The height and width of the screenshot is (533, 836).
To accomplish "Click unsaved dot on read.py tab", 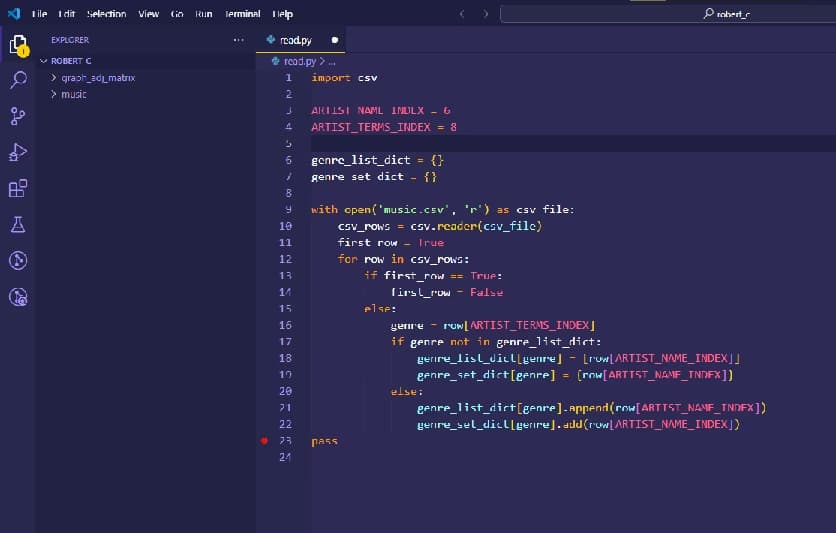I will [x=335, y=40].
